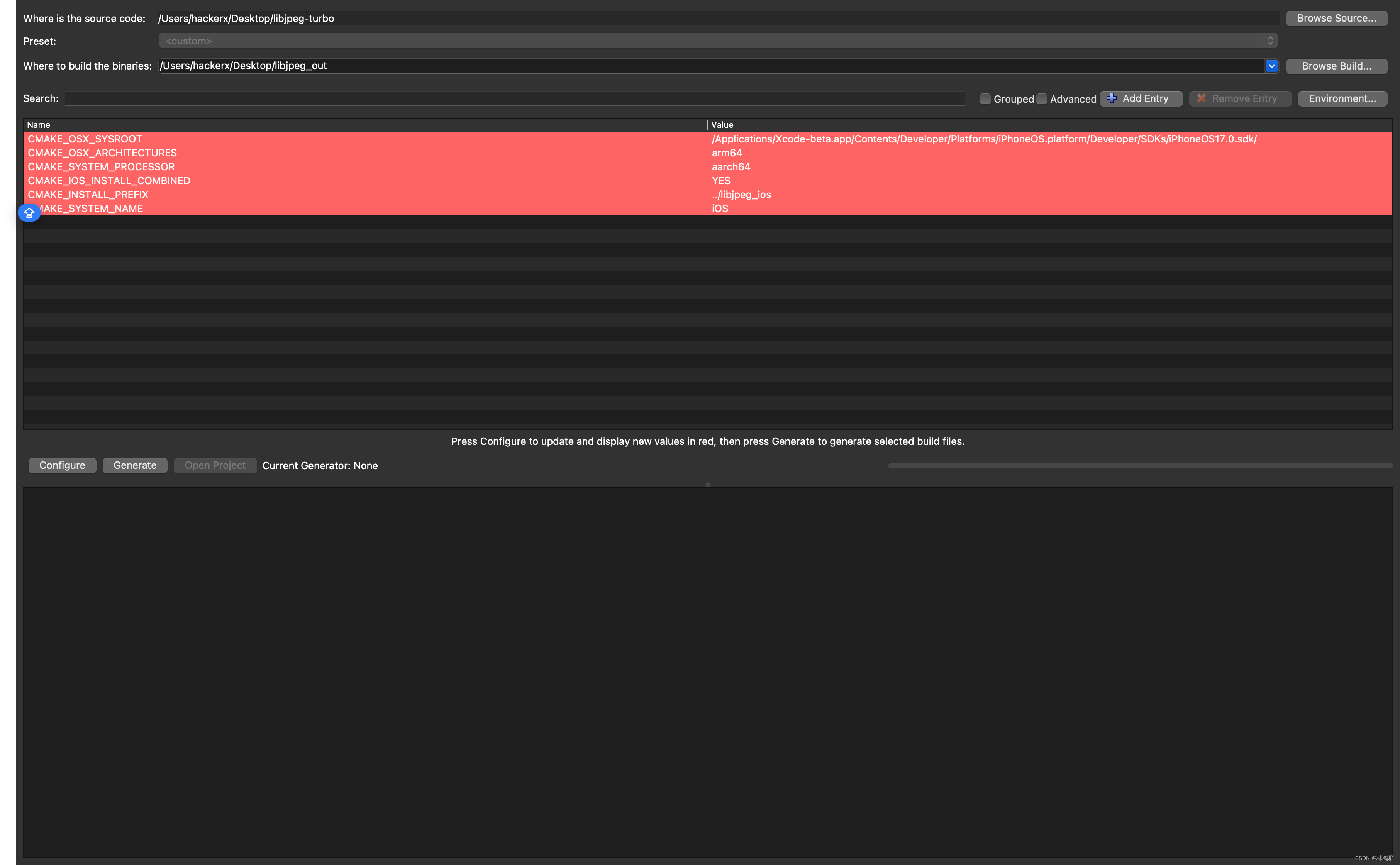Expand the build binaries path dropdown arrow
Viewport: 1400px width, 865px height.
click(x=1271, y=66)
